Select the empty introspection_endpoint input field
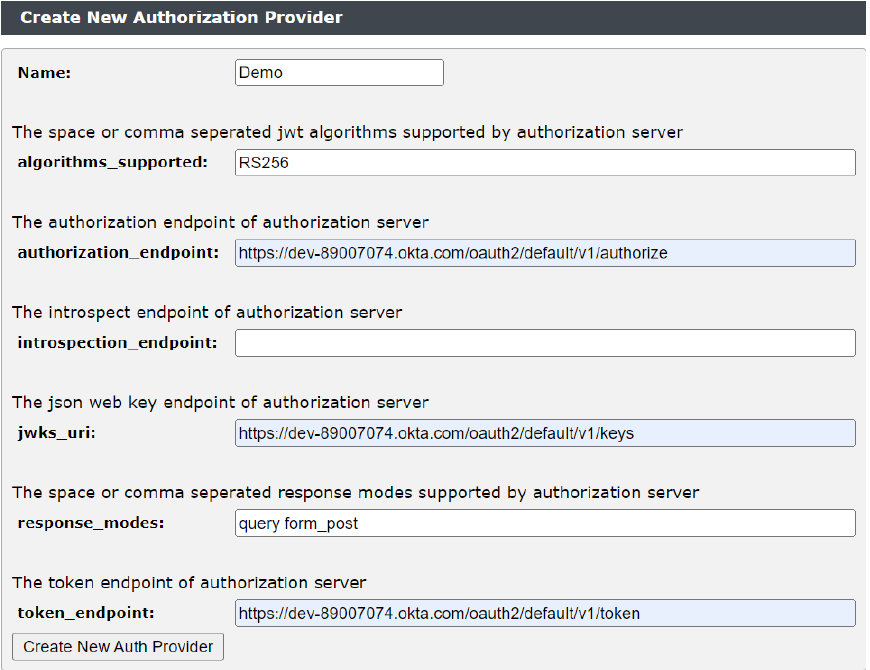870x670 pixels. [545, 343]
